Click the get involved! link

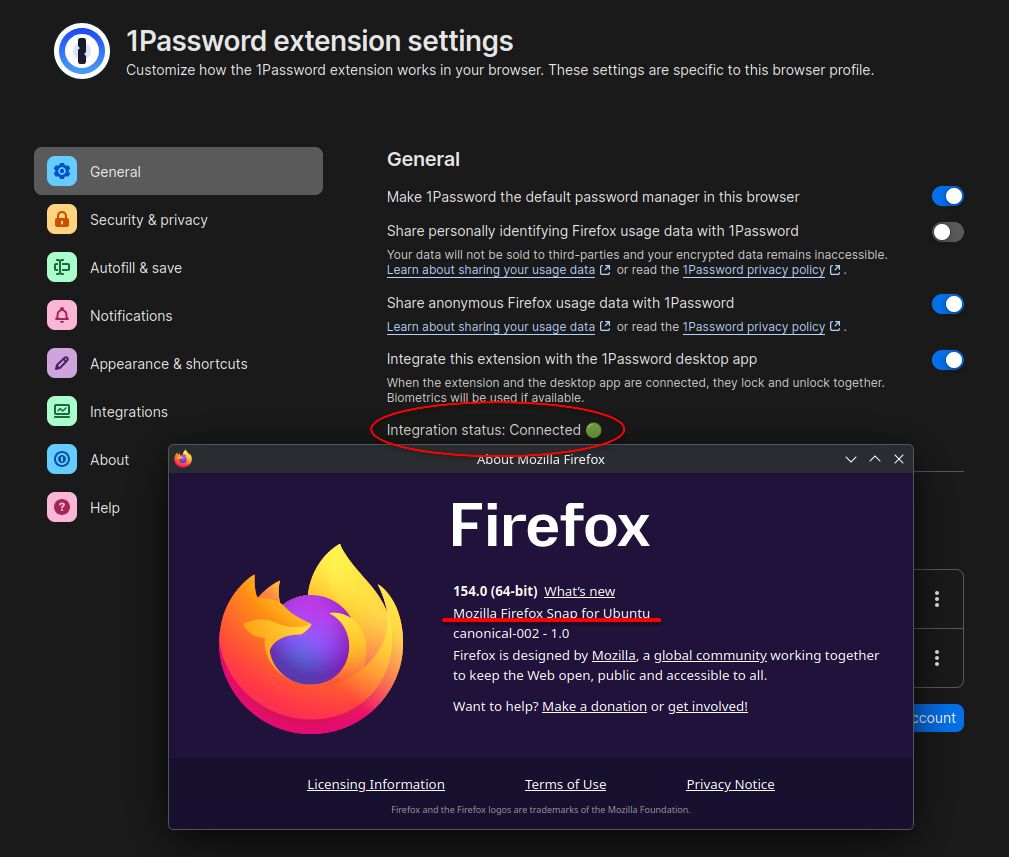[x=707, y=706]
